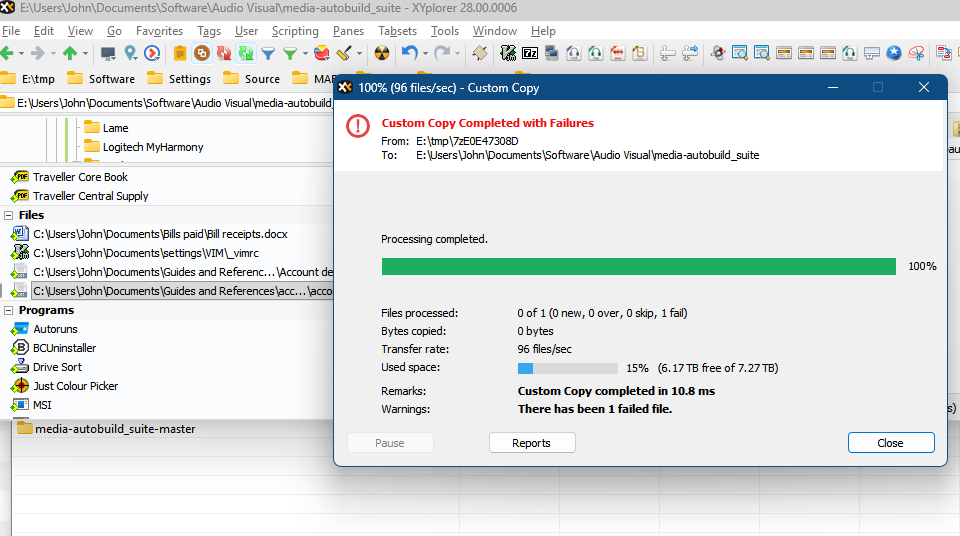
Task: Toggle the green funnel filter icon
Action: point(290,53)
